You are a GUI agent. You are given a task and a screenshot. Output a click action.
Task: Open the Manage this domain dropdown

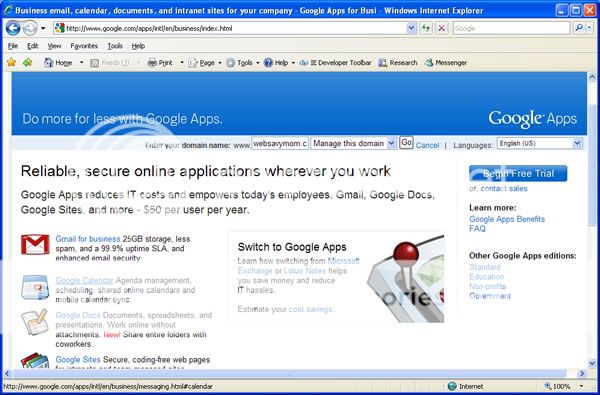[354, 144]
